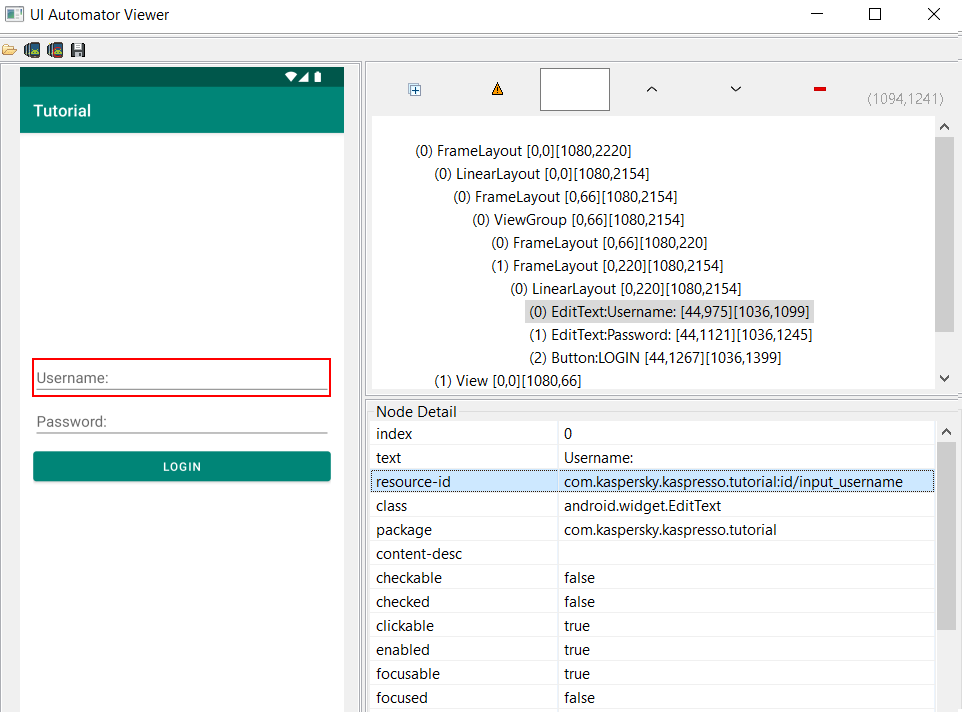
Task: Save the snapshot with floppy disk icon
Action: (78, 50)
